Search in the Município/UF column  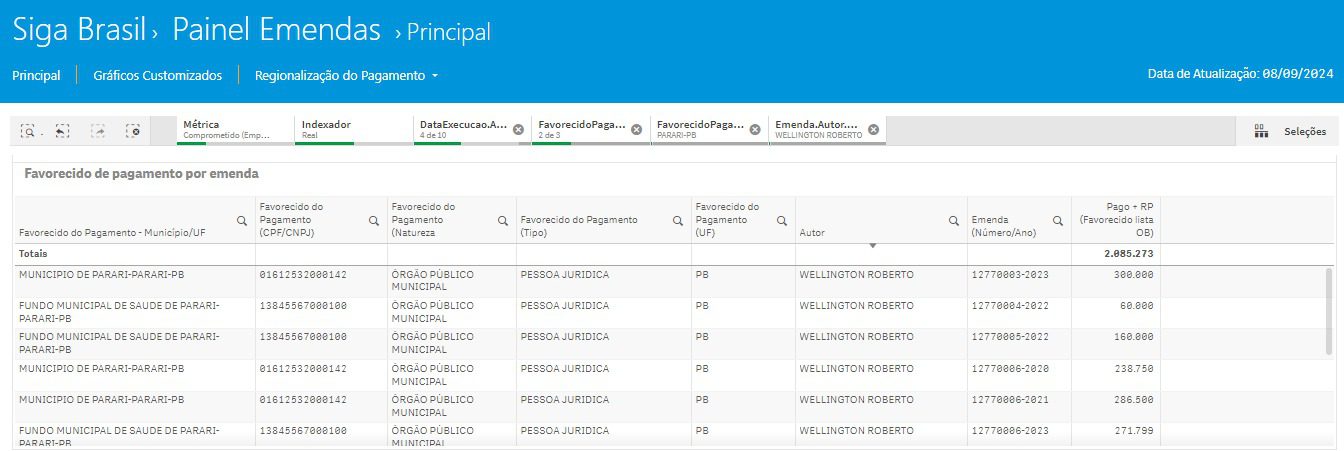click(241, 221)
